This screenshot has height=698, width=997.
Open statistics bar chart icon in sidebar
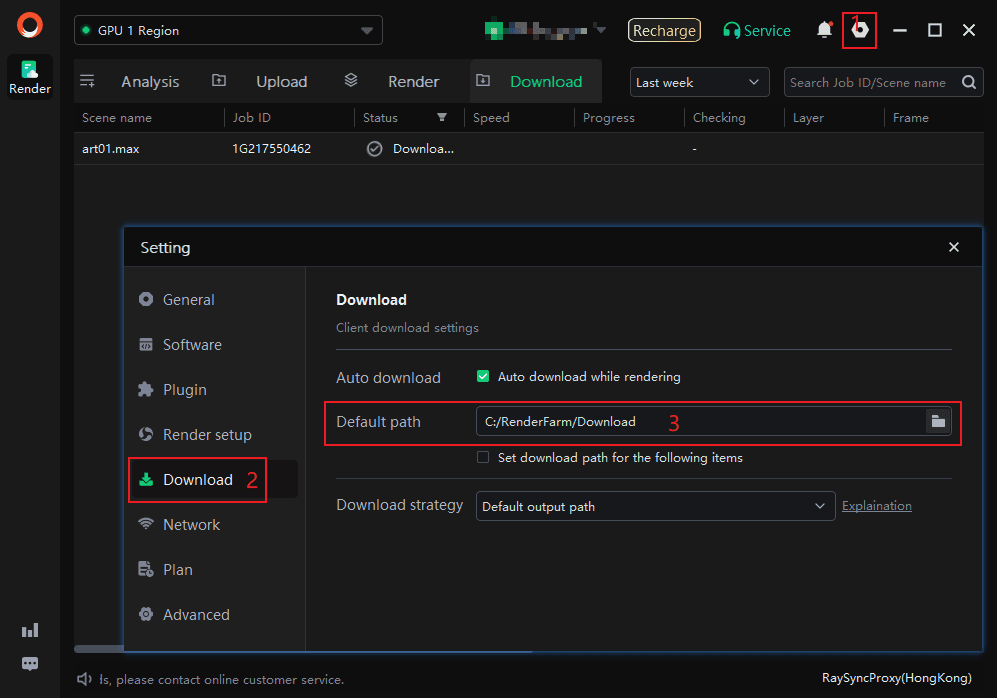tap(30, 630)
